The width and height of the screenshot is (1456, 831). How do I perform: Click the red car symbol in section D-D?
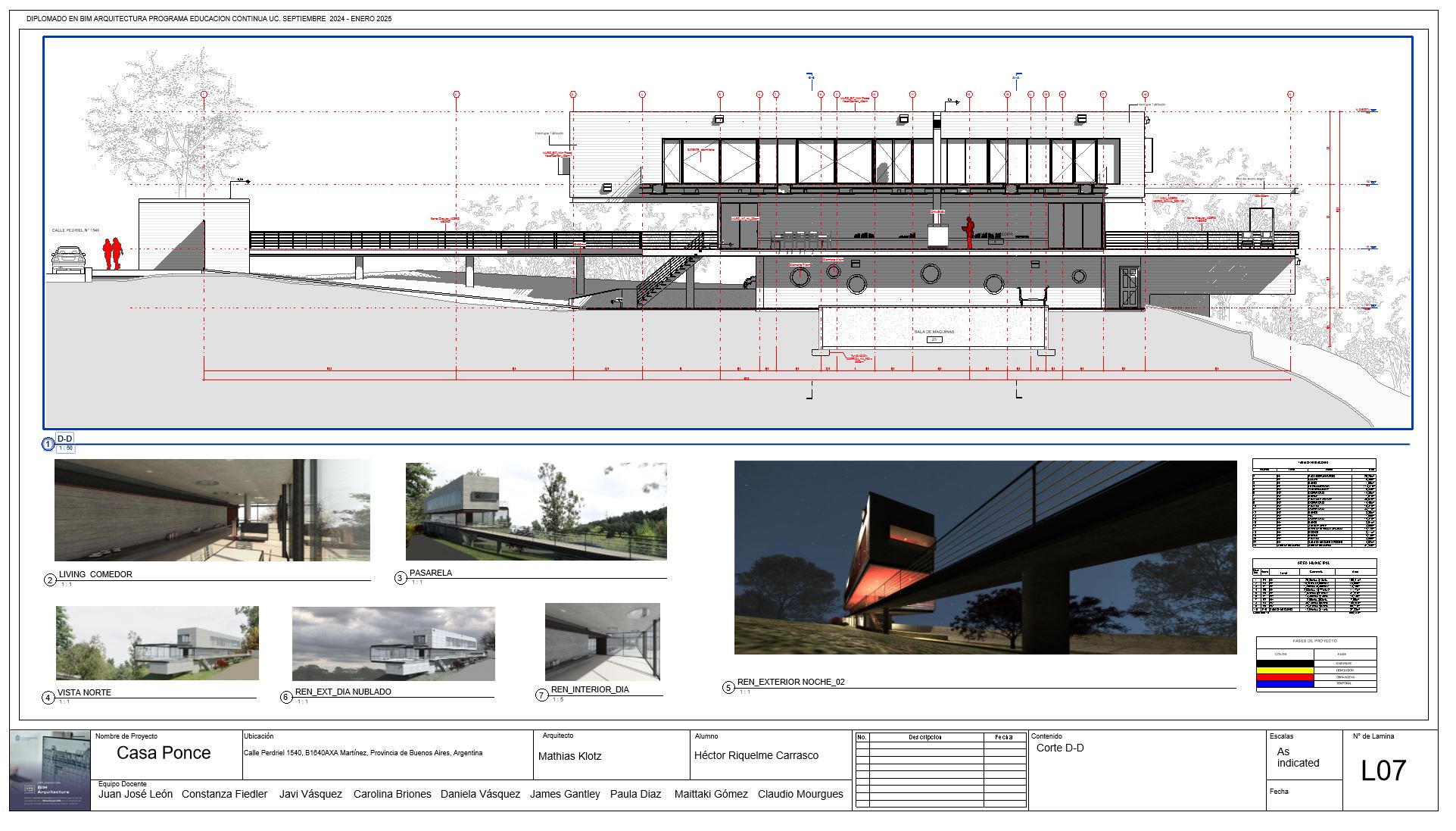(67, 259)
